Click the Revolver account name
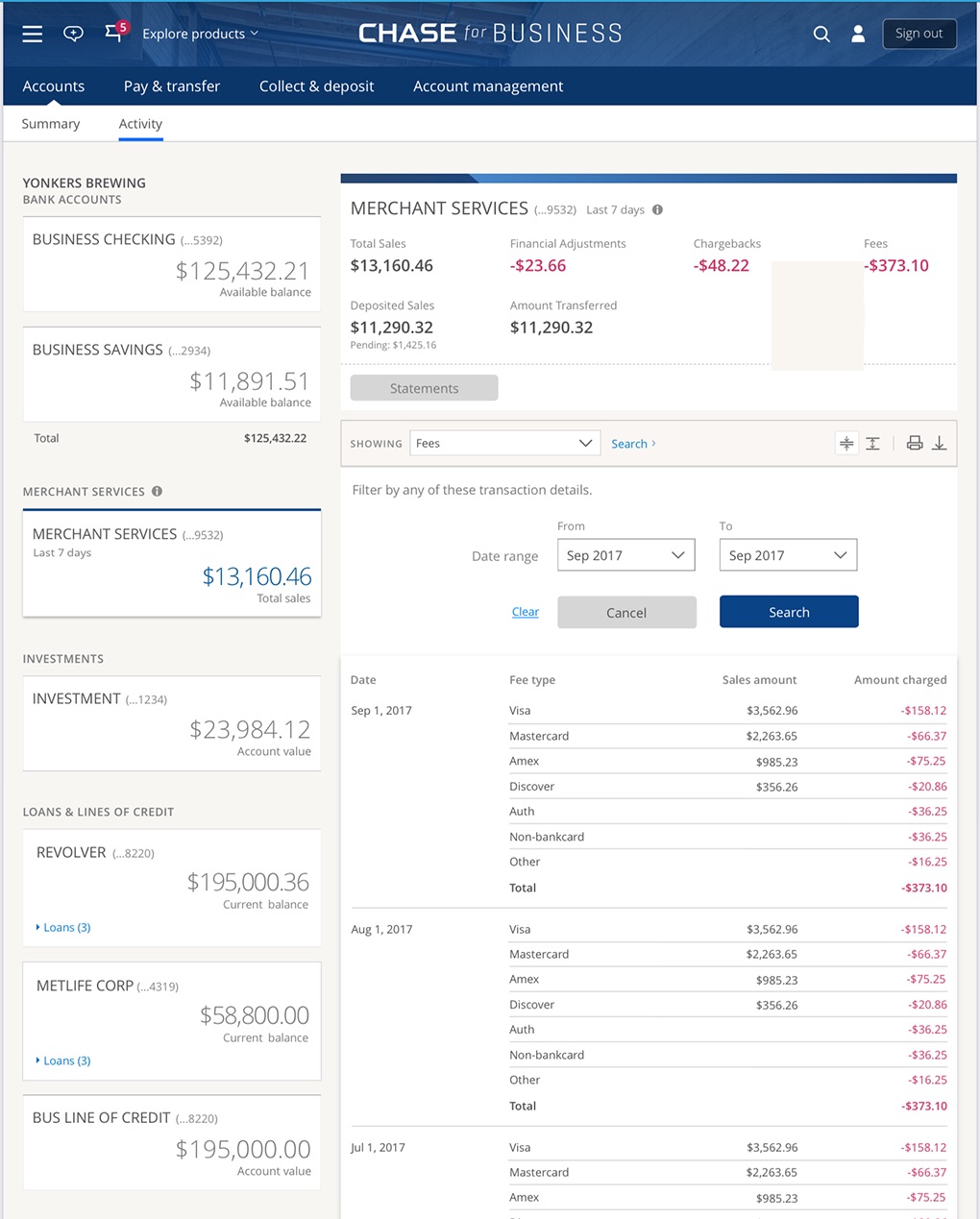 point(71,852)
